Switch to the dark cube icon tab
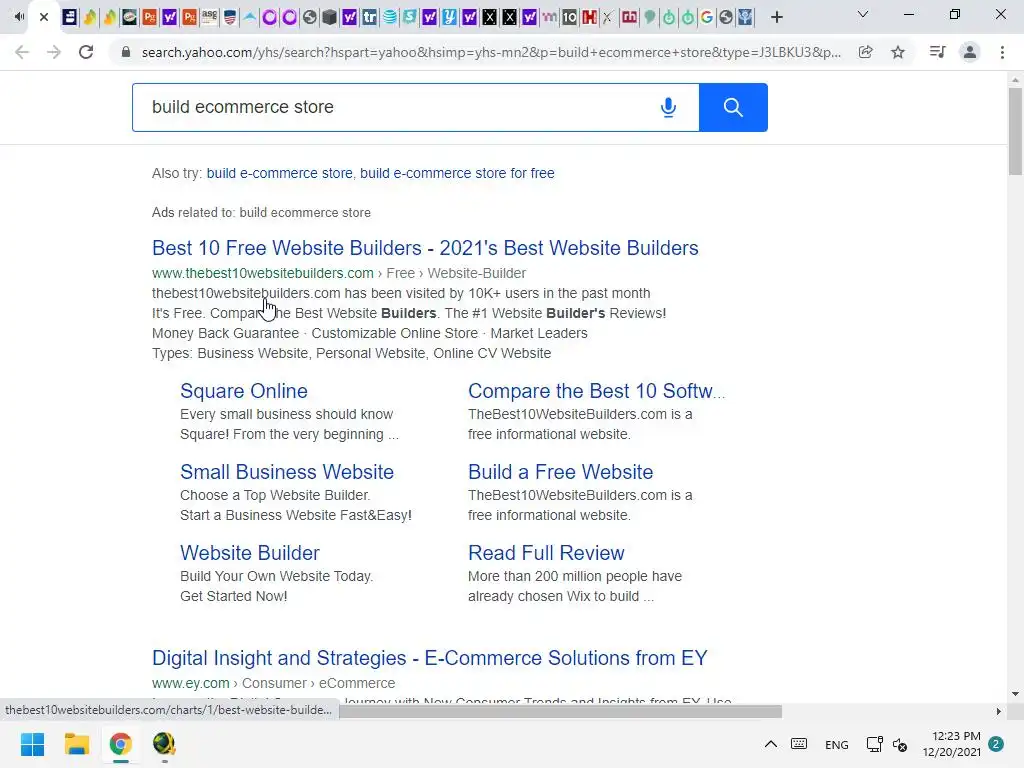1024x768 pixels. point(329,17)
